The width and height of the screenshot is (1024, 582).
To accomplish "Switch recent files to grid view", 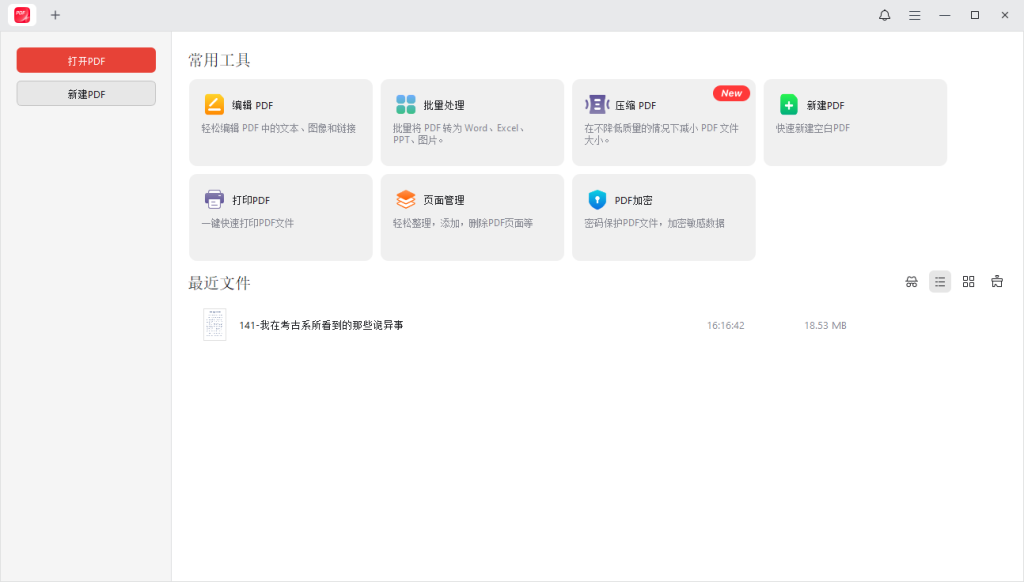I will coord(968,281).
